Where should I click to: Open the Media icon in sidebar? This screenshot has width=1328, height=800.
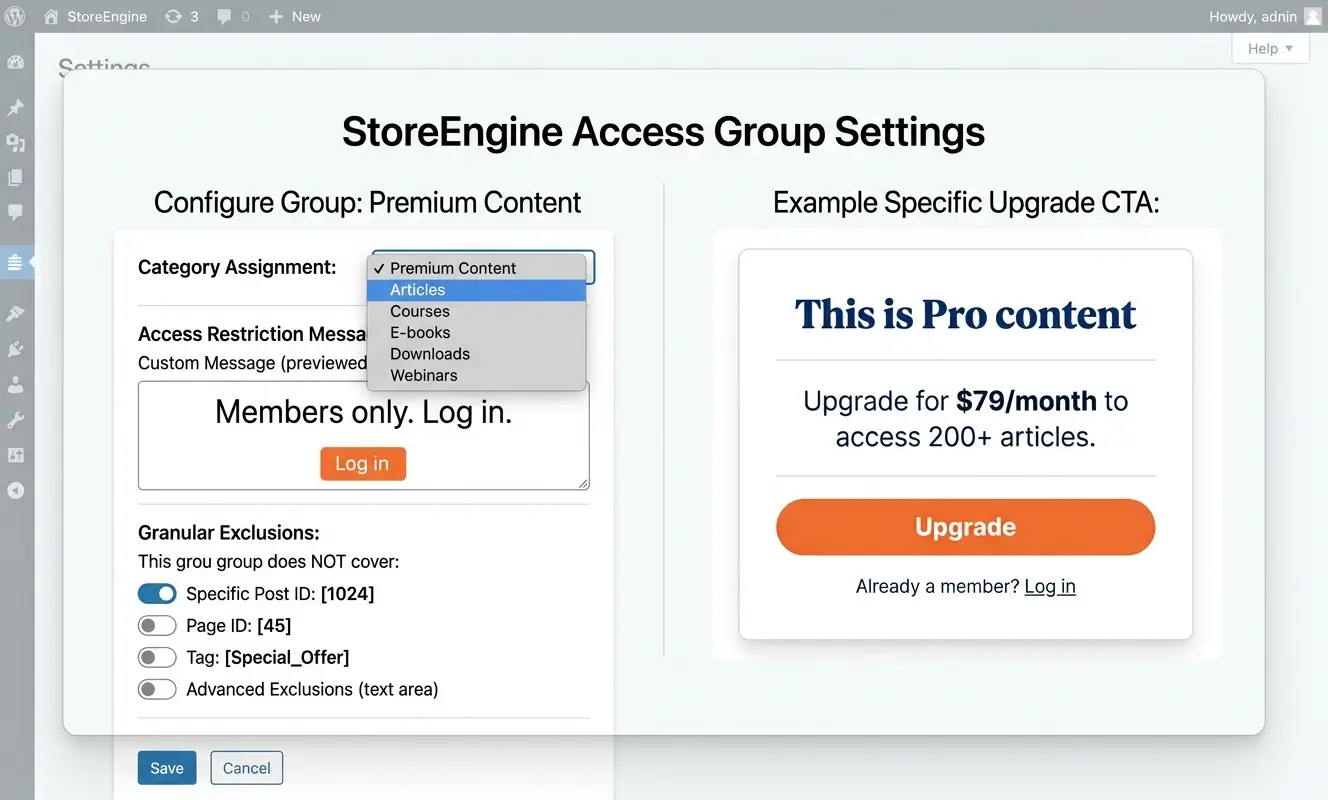point(15,143)
